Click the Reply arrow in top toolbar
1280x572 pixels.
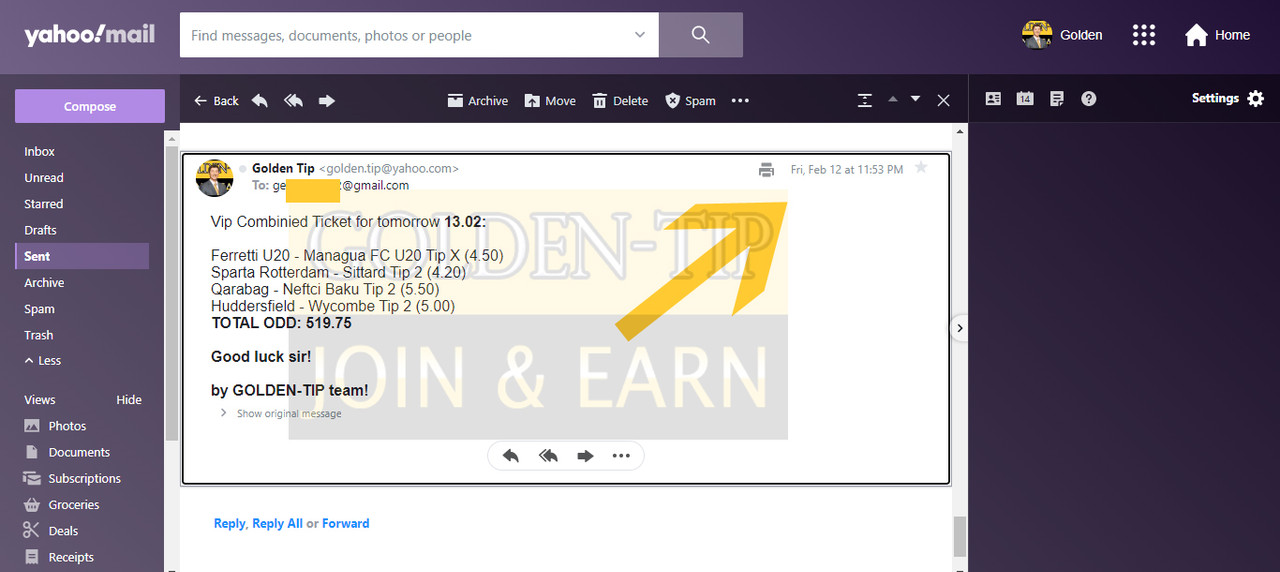[x=260, y=101]
